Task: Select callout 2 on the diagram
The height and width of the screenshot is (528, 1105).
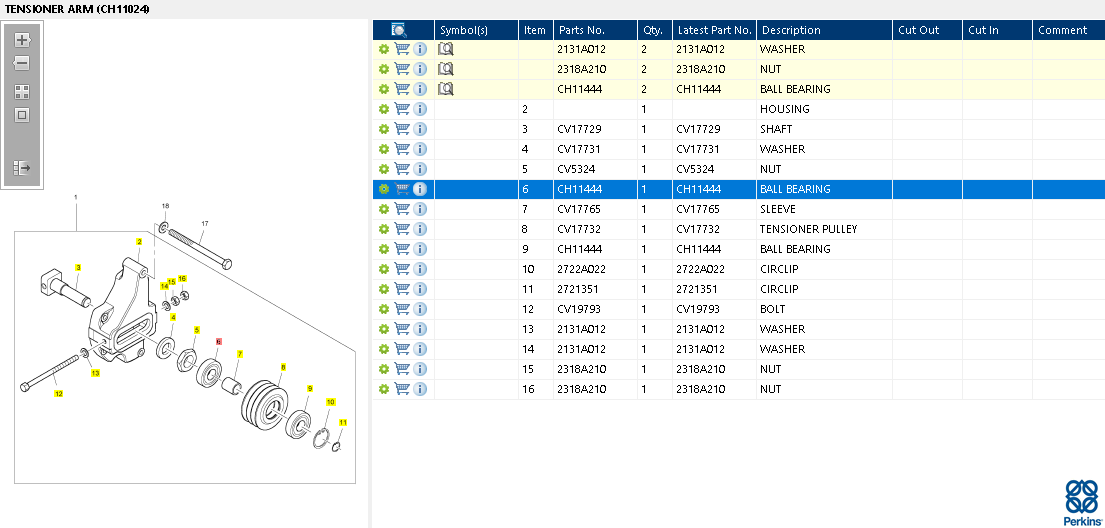Action: point(140,242)
